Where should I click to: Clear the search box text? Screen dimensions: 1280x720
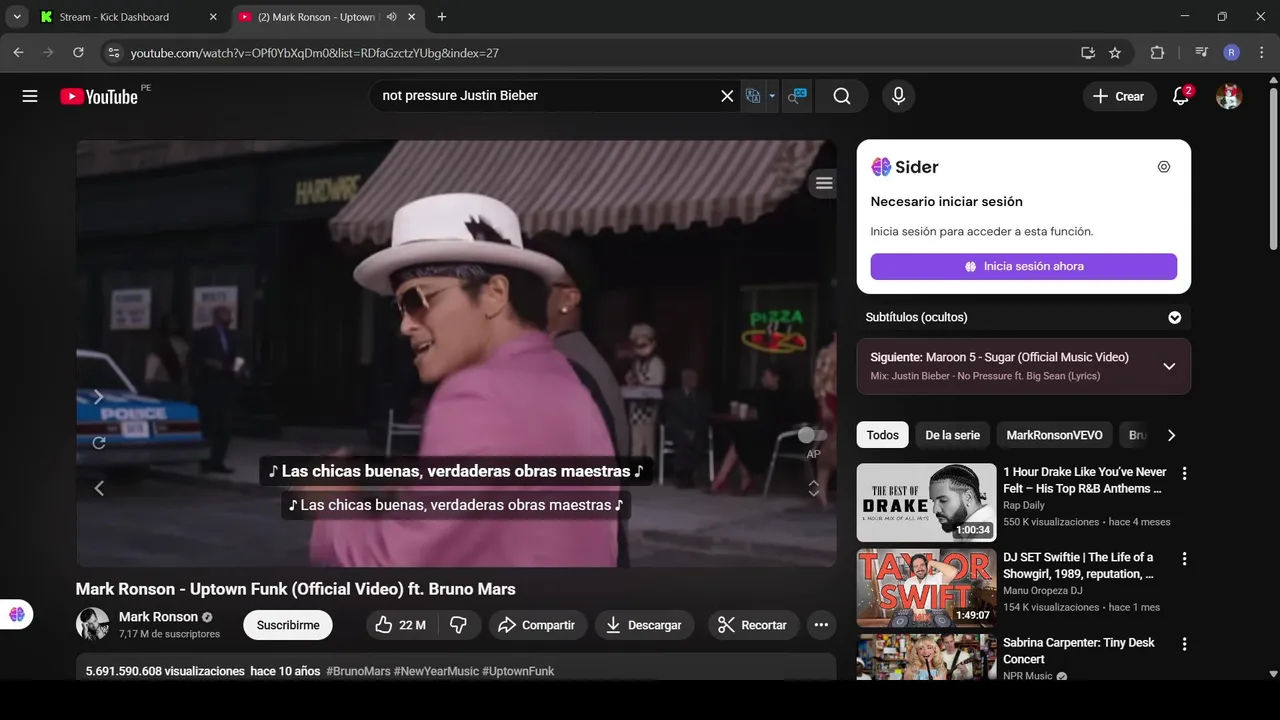click(727, 96)
